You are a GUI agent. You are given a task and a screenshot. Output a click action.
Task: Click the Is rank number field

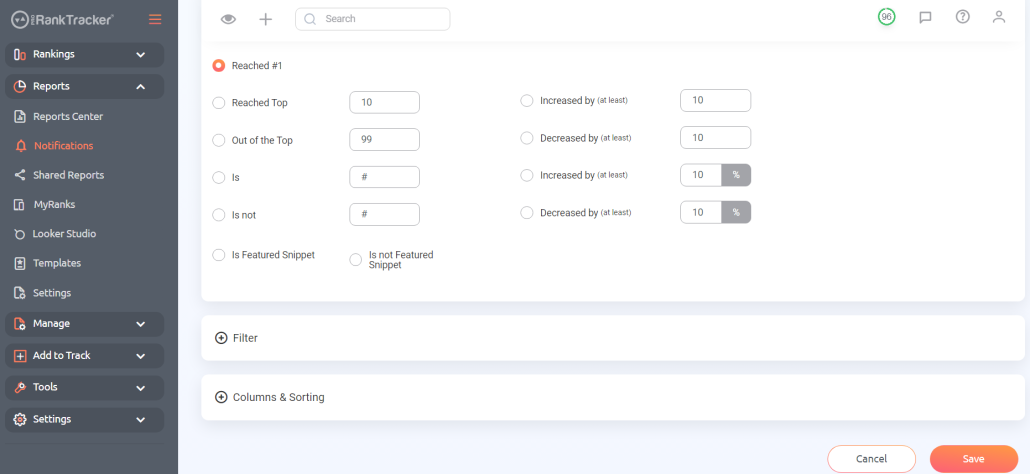point(384,177)
